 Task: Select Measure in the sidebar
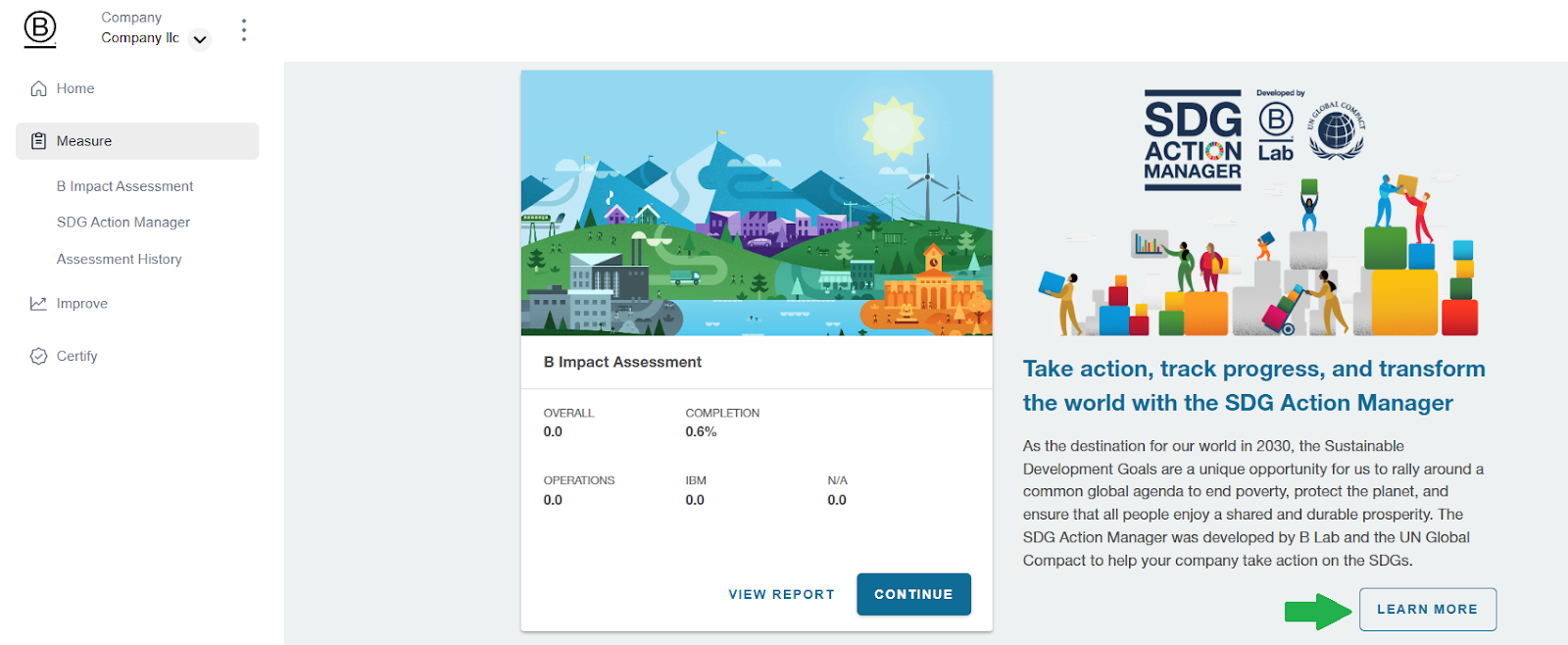[137, 141]
